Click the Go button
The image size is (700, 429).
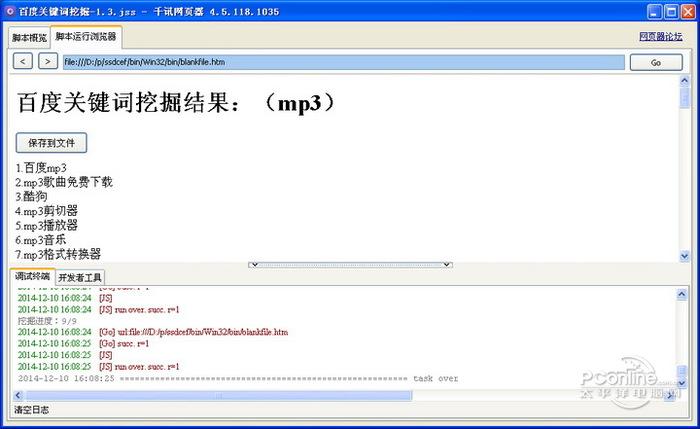tap(656, 62)
